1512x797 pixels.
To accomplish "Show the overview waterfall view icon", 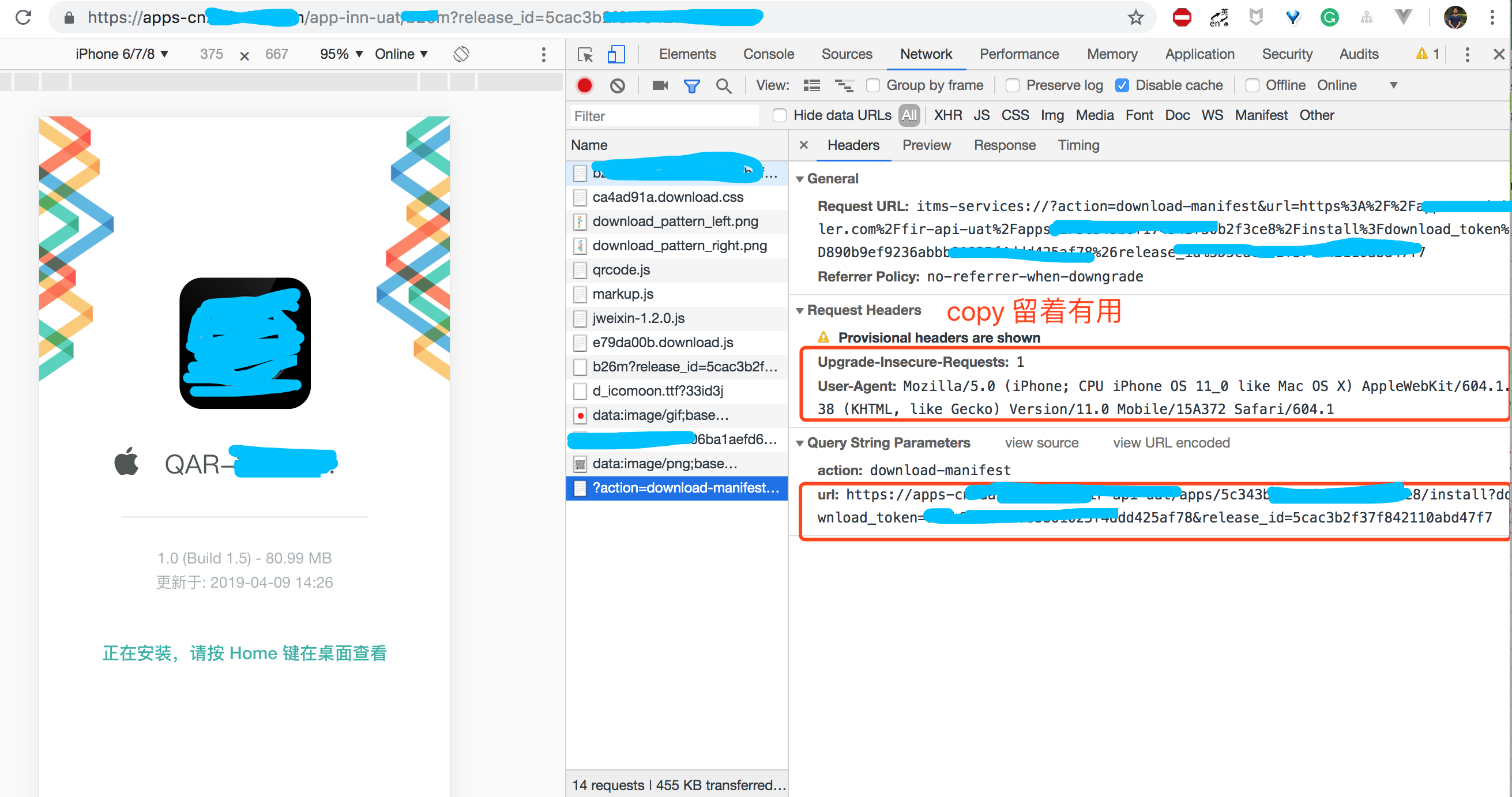I will pos(844,86).
